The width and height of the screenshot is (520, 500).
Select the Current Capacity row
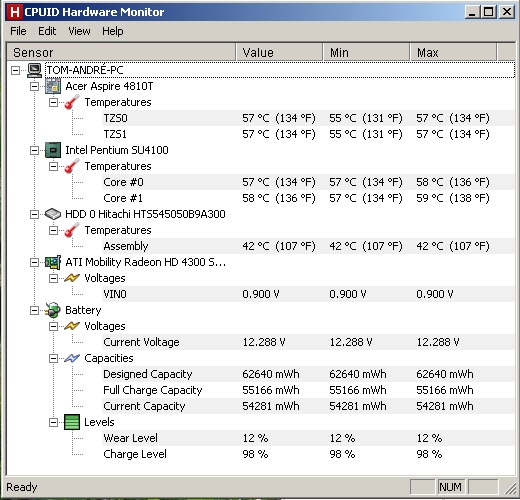(308, 406)
